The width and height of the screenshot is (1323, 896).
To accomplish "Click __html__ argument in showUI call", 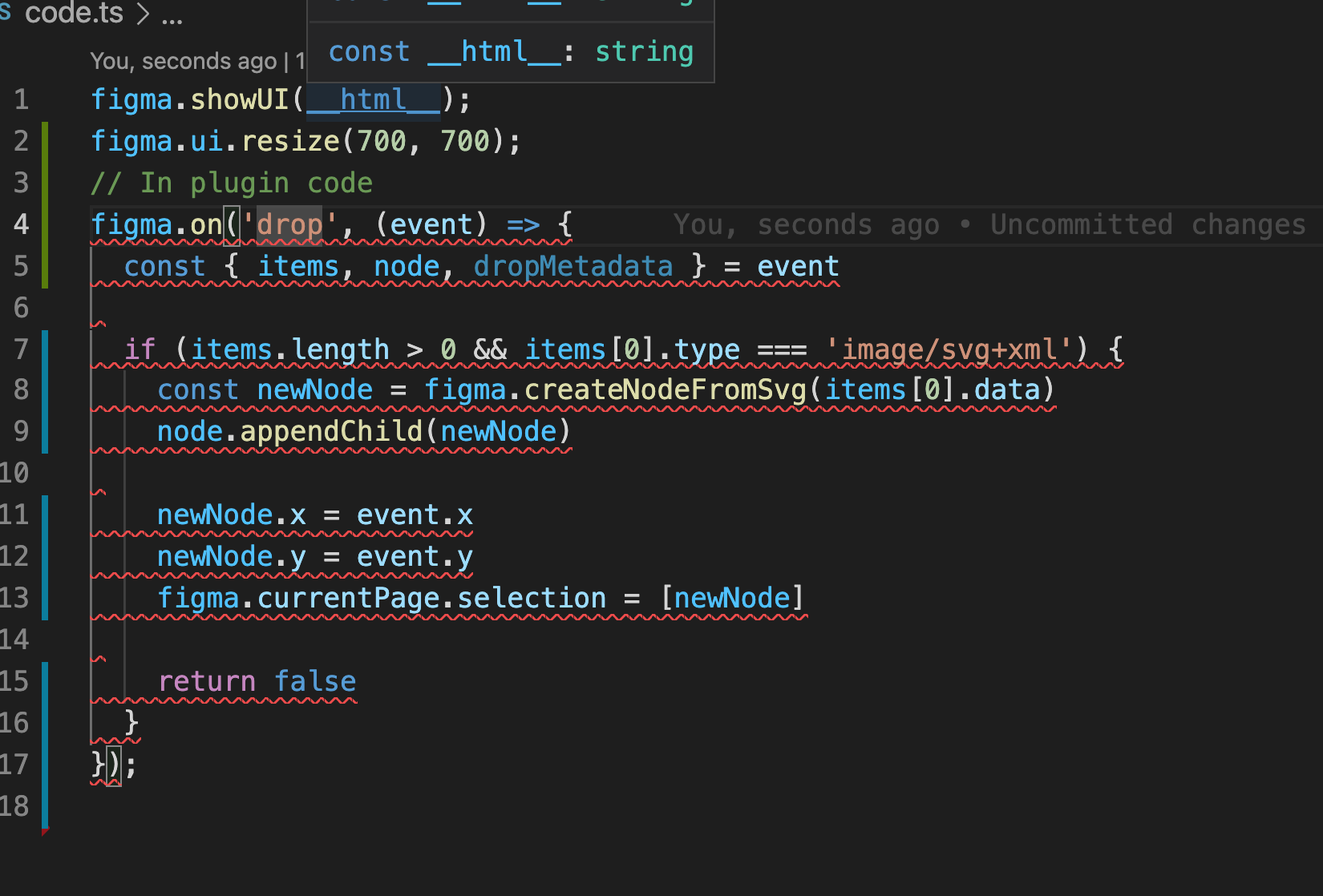I will [x=374, y=99].
